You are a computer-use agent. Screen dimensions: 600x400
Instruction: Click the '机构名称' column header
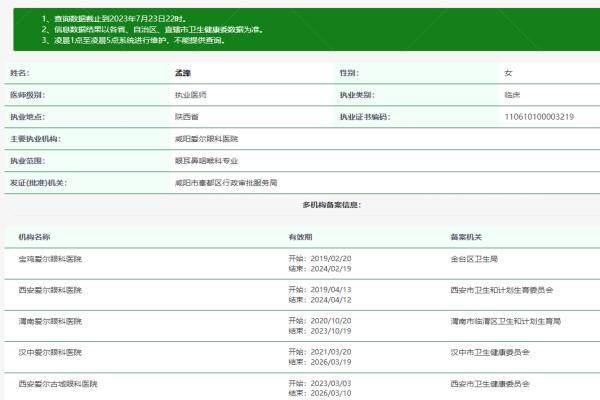(x=34, y=237)
